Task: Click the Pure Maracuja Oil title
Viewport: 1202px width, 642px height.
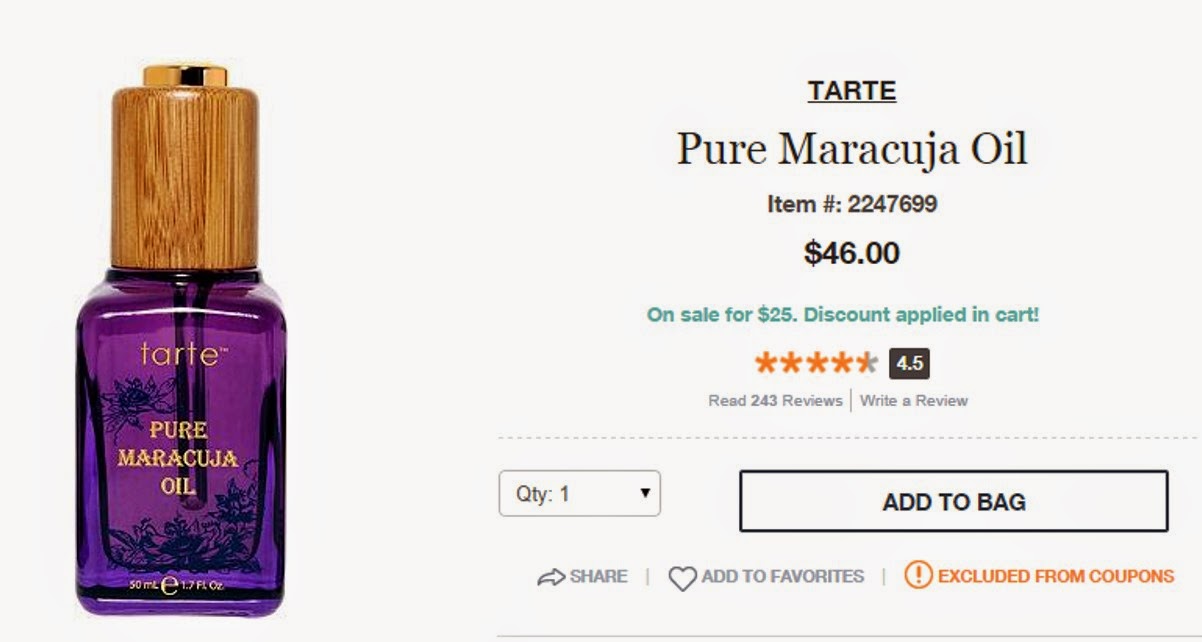Action: (852, 150)
